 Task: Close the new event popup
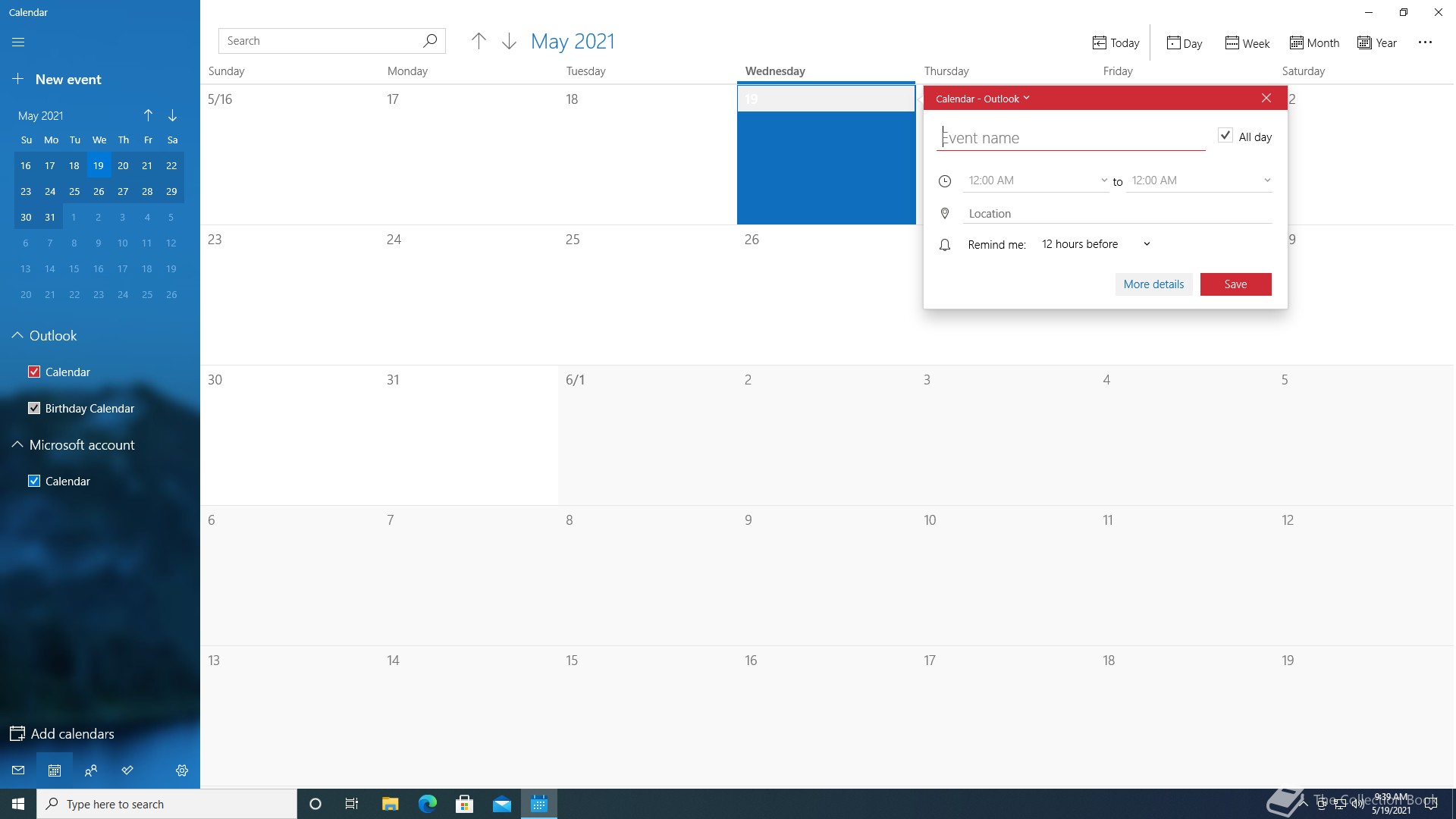tap(1266, 98)
